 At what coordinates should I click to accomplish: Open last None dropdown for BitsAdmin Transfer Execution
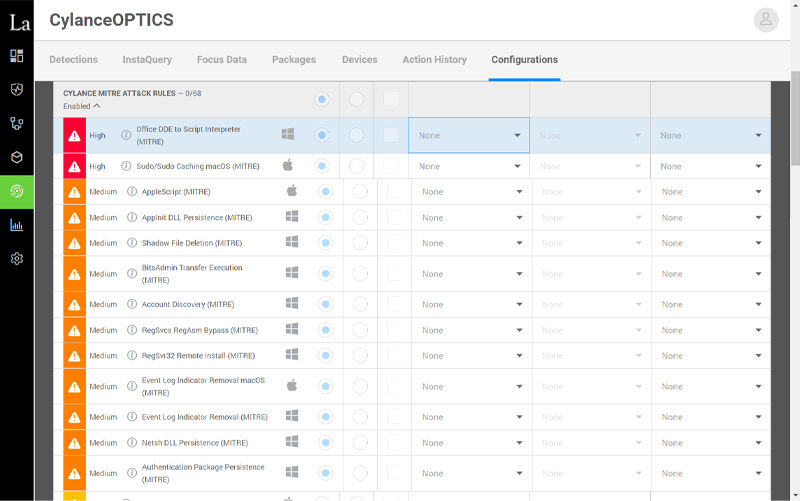click(x=711, y=274)
